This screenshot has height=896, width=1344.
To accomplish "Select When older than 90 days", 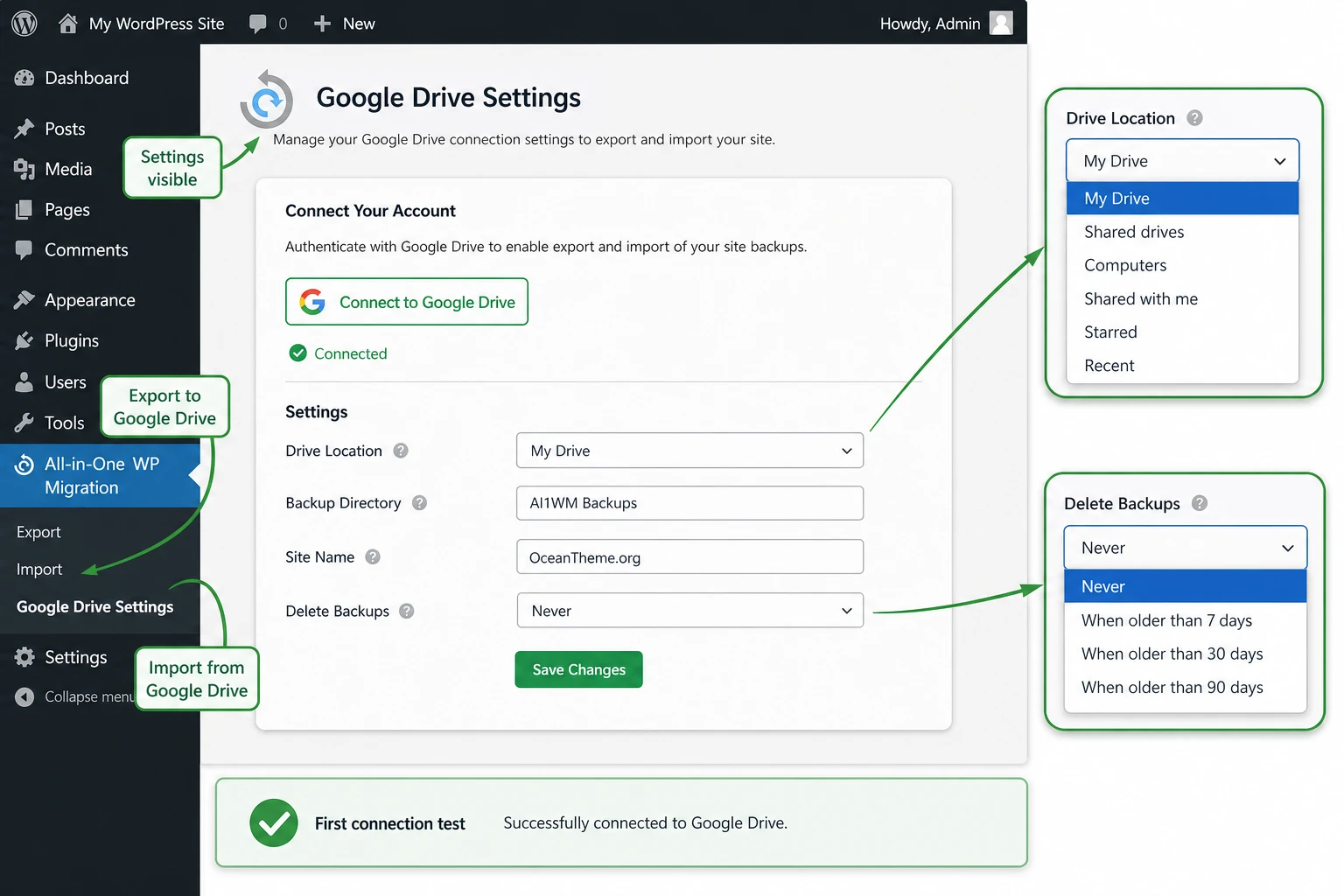I will pyautogui.click(x=1185, y=687).
